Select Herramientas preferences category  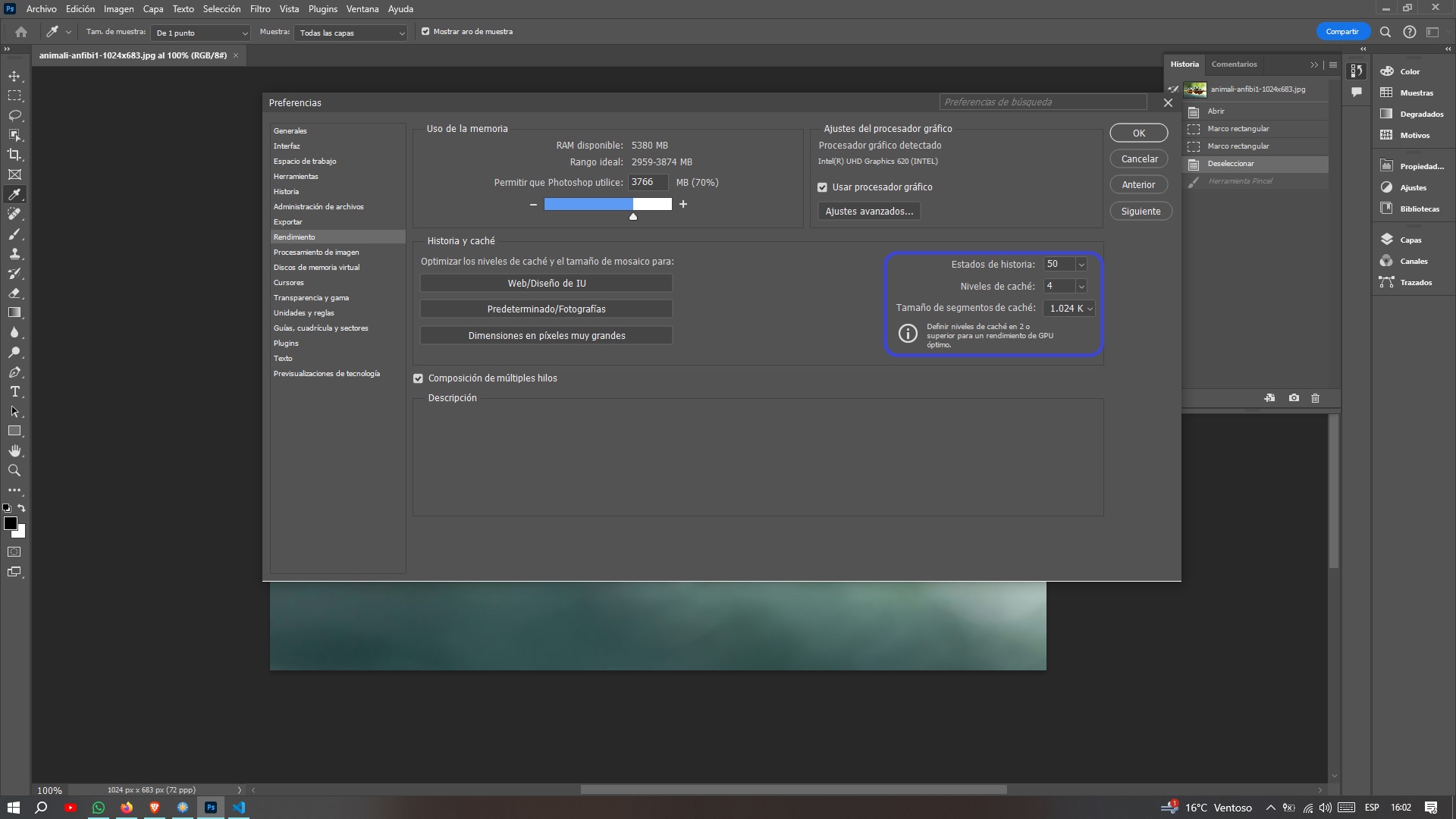337,176
